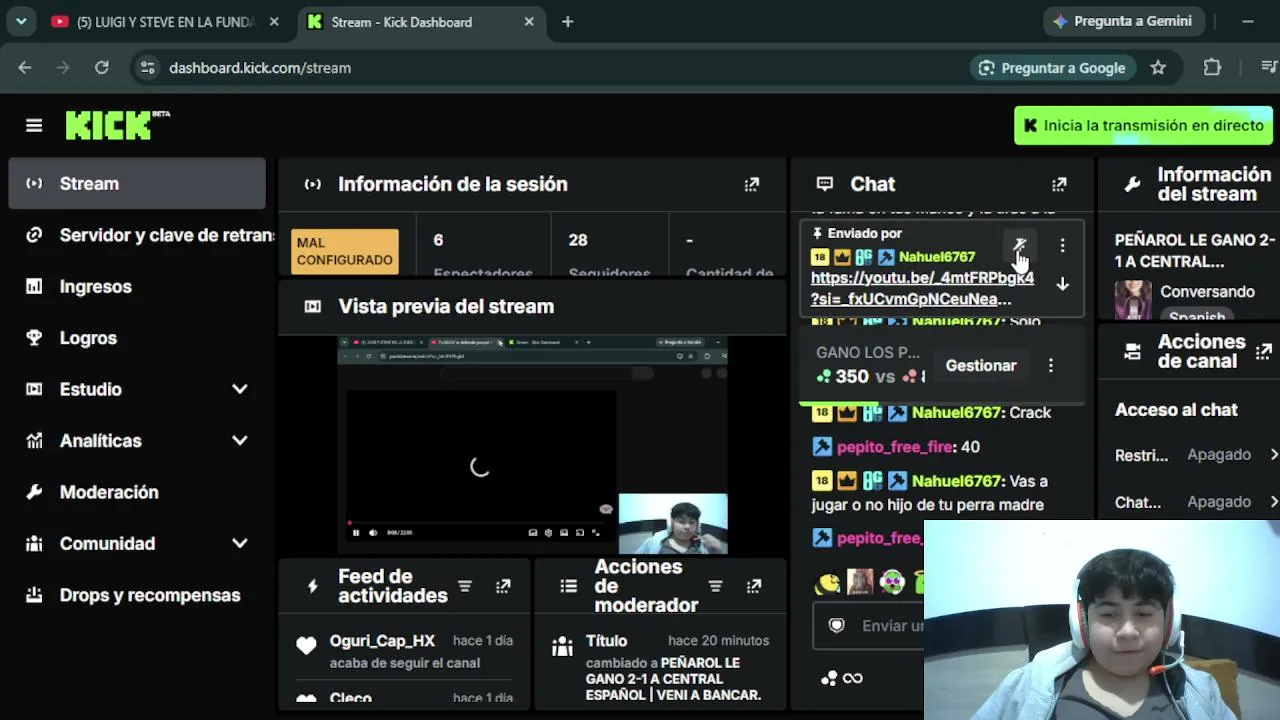Open Moderación from the sidebar
Viewport: 1280px width, 720px height.
tap(137, 492)
